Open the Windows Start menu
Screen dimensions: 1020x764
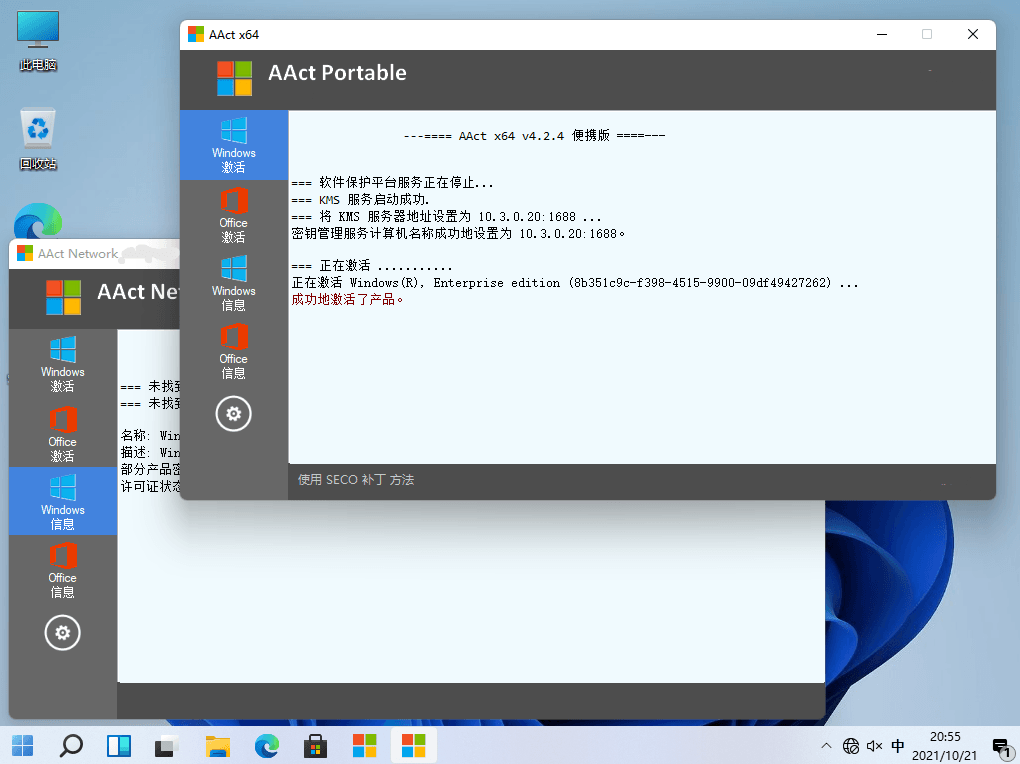pos(23,746)
